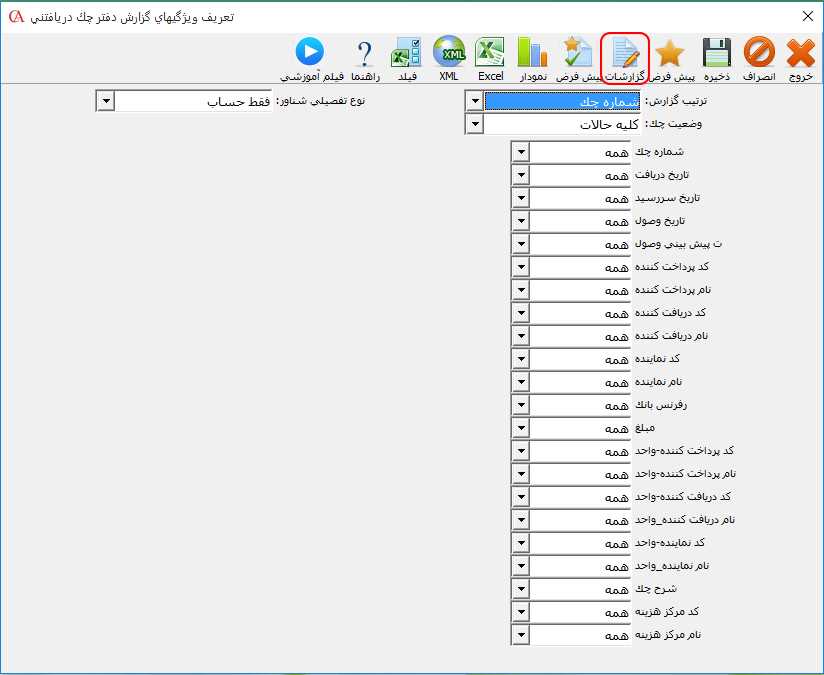Select the پیش فرض star icon
Image resolution: width=824 pixels, height=675 pixels.
tap(670, 52)
